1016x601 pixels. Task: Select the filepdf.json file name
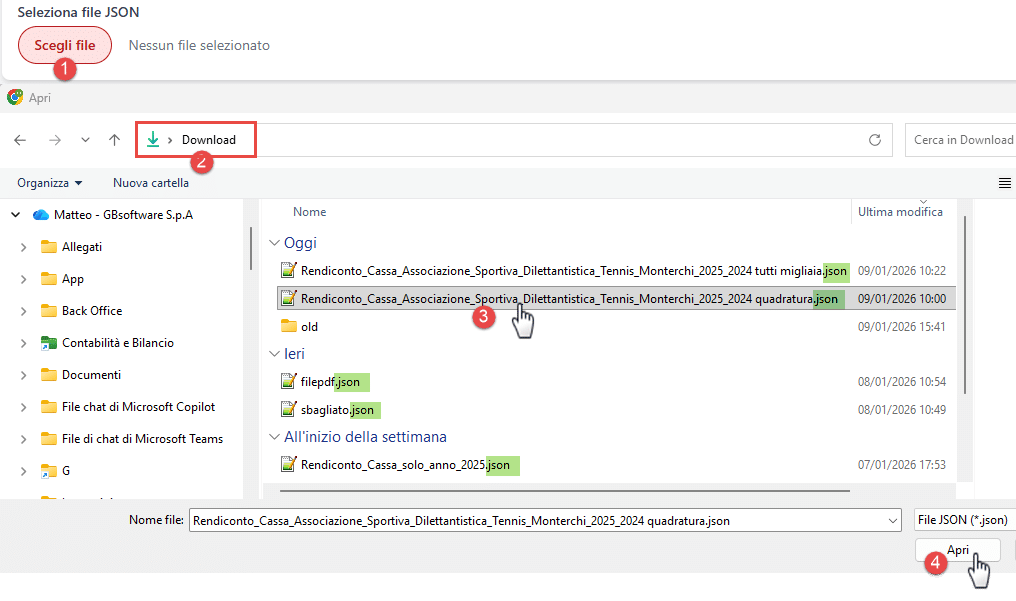coord(330,382)
